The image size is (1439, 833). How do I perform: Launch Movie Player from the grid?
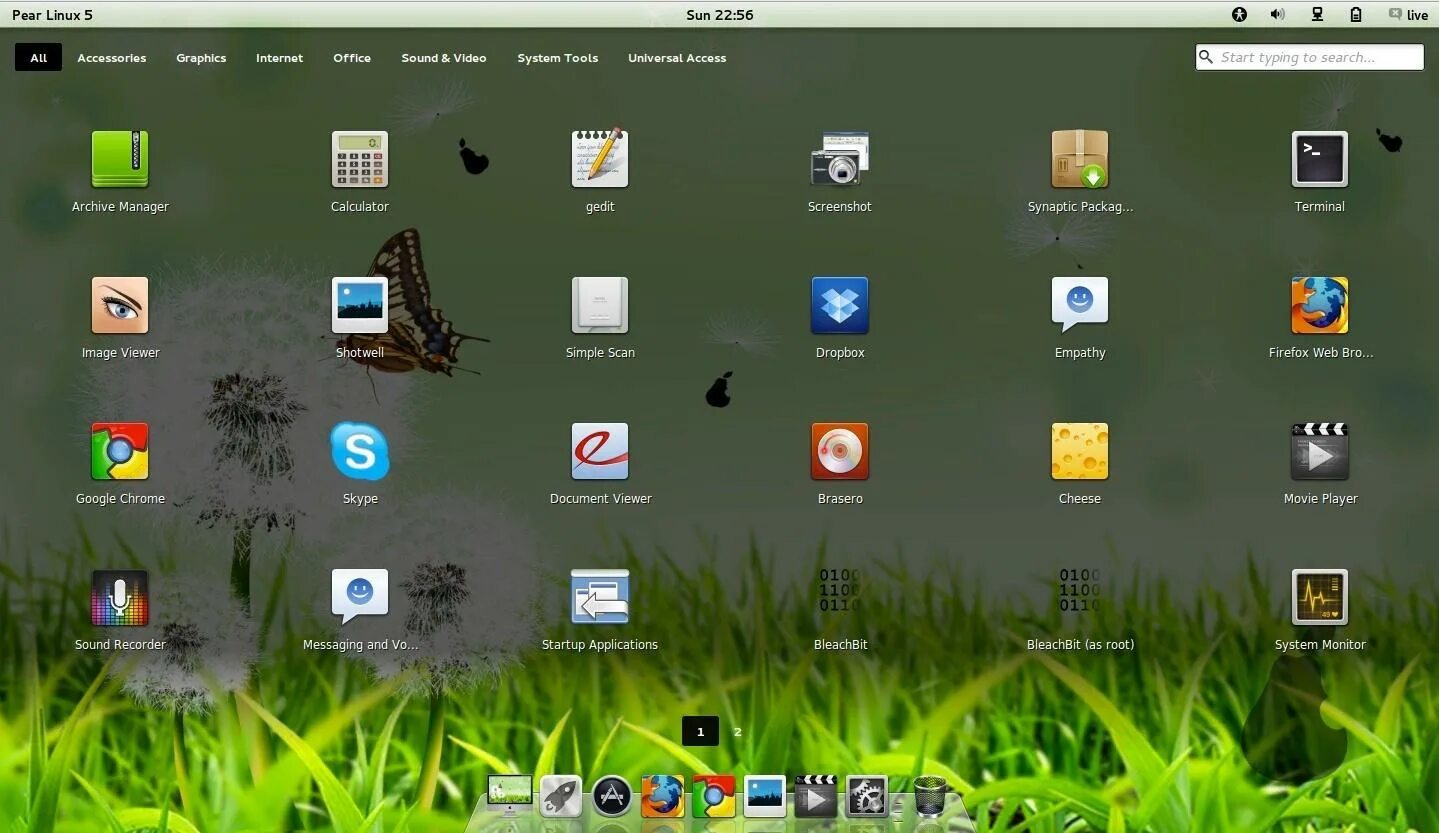coord(1320,452)
